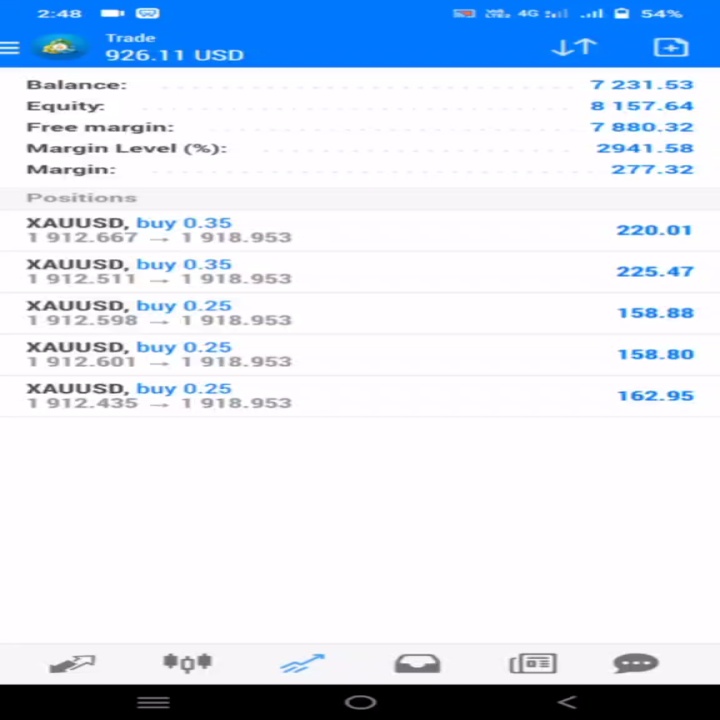Open the Quotes tab icon
Screen dimensions: 720x720
click(x=72, y=664)
